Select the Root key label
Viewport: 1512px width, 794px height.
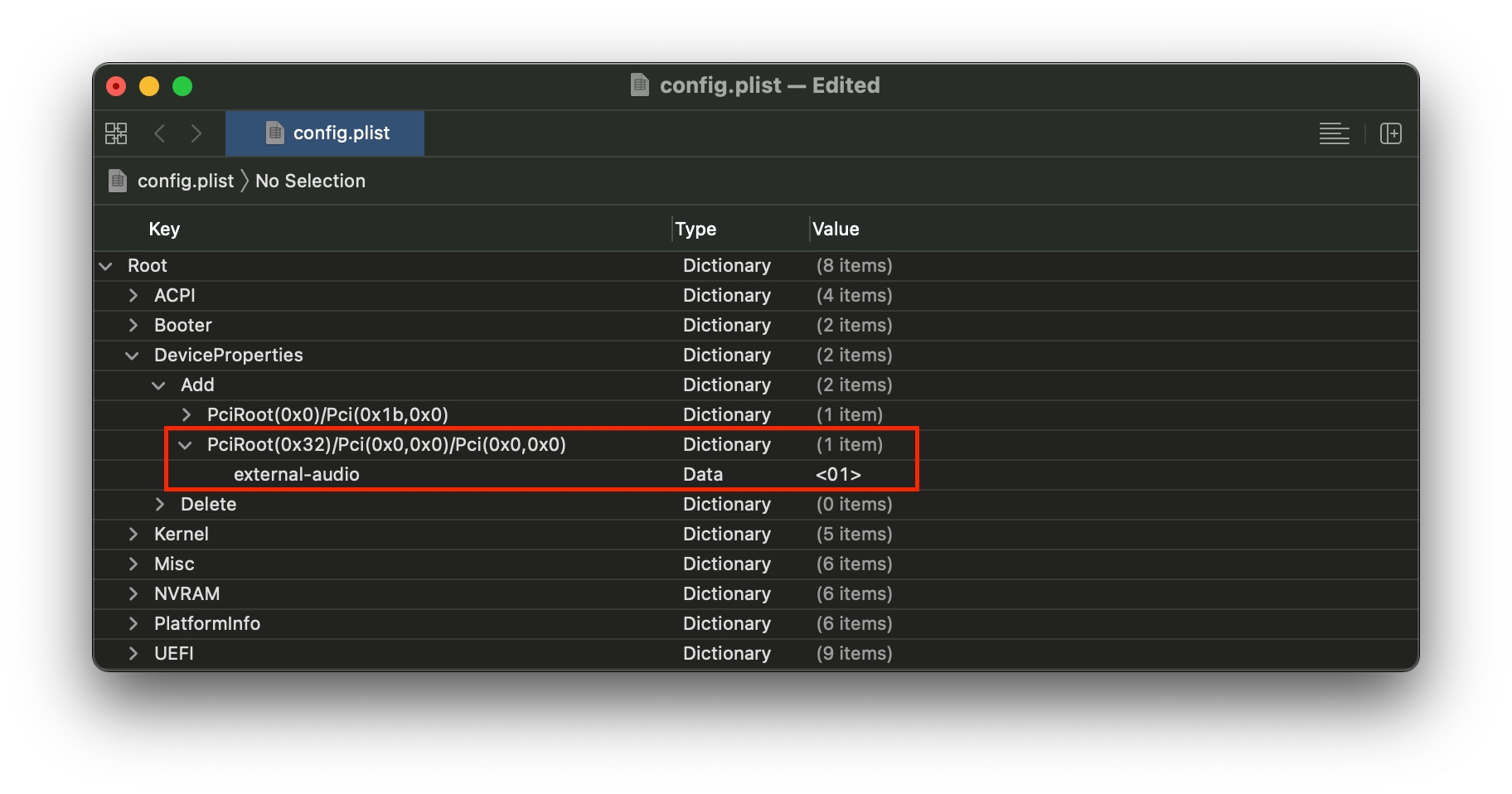(148, 265)
